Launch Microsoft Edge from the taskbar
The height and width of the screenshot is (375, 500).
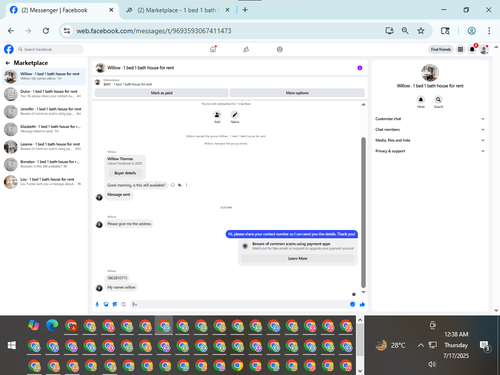point(52,325)
